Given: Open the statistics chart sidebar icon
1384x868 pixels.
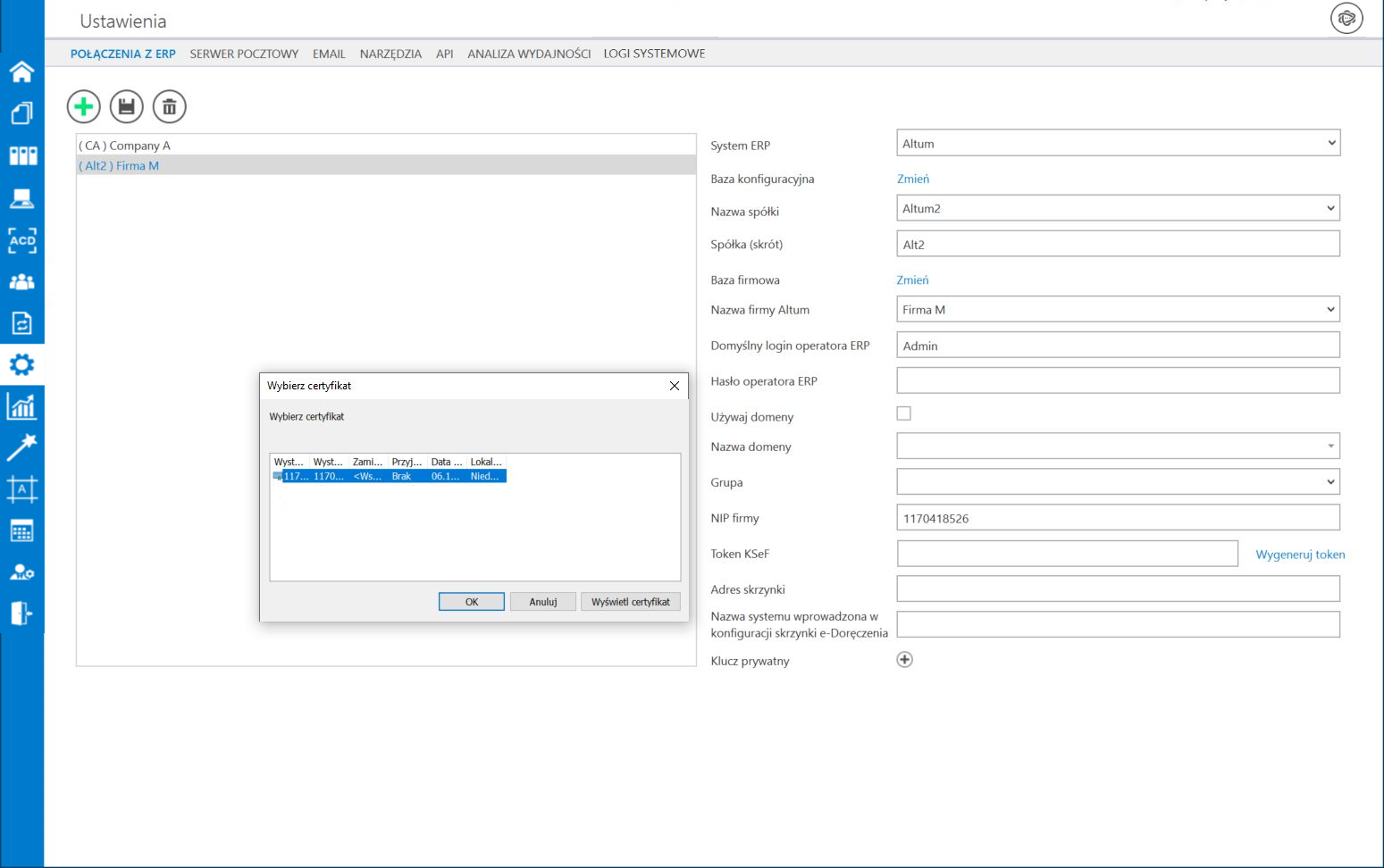Looking at the screenshot, I should coord(22,406).
